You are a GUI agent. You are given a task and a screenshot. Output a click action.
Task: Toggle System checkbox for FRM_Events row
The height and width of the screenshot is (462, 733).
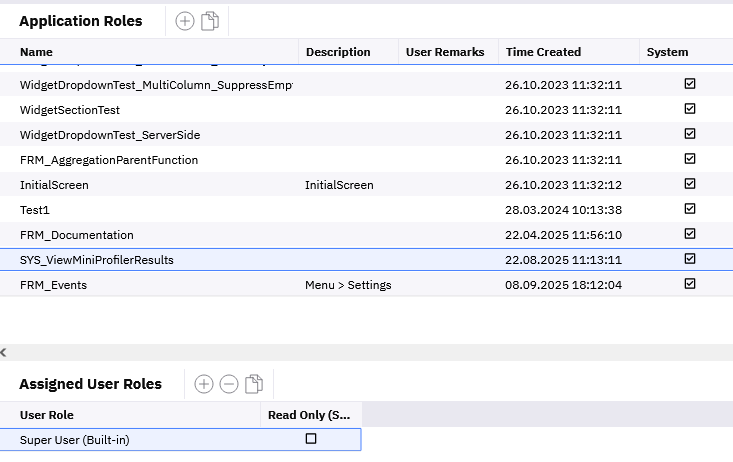click(x=689, y=284)
